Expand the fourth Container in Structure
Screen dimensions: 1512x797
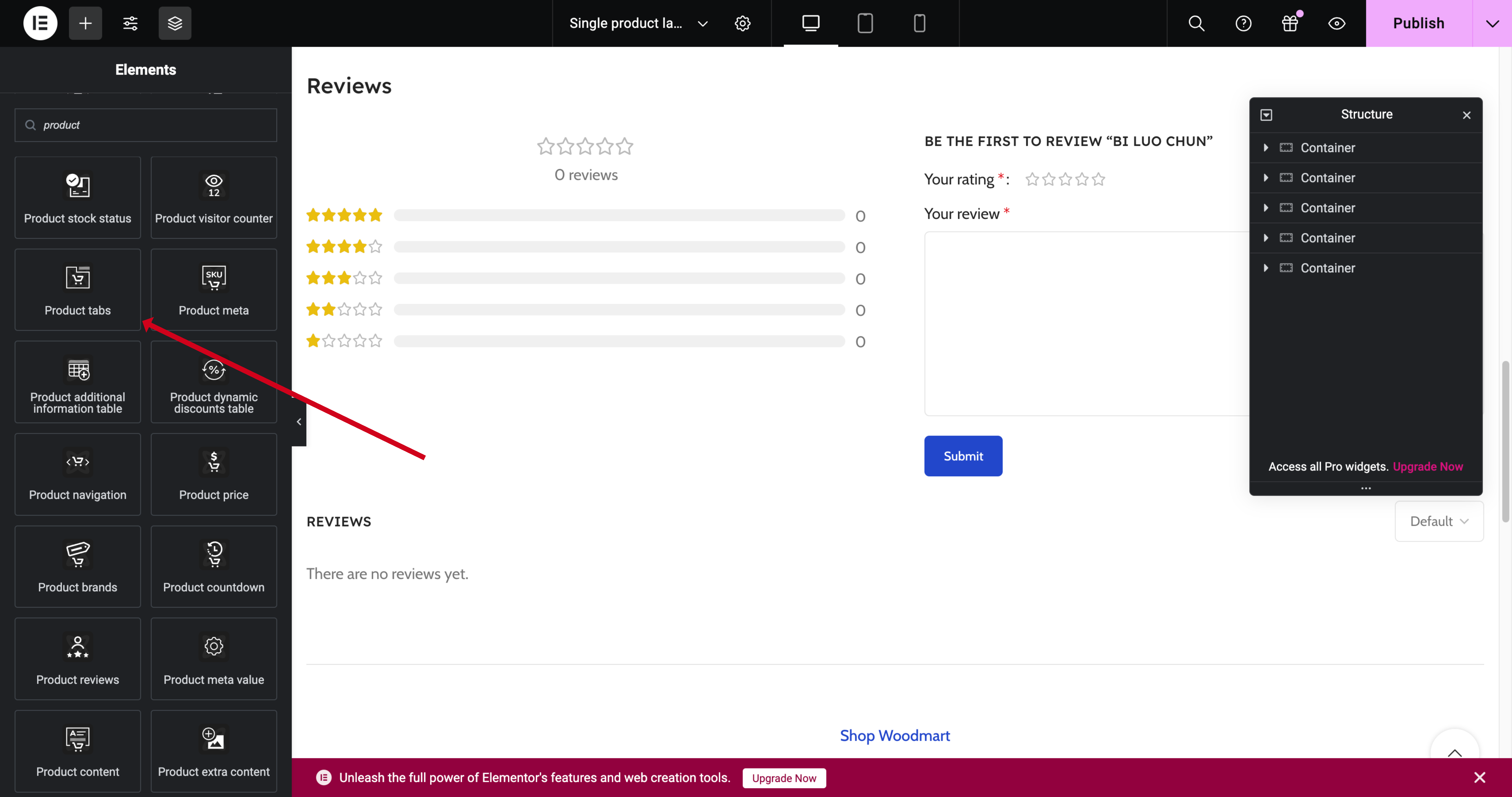(1266, 238)
